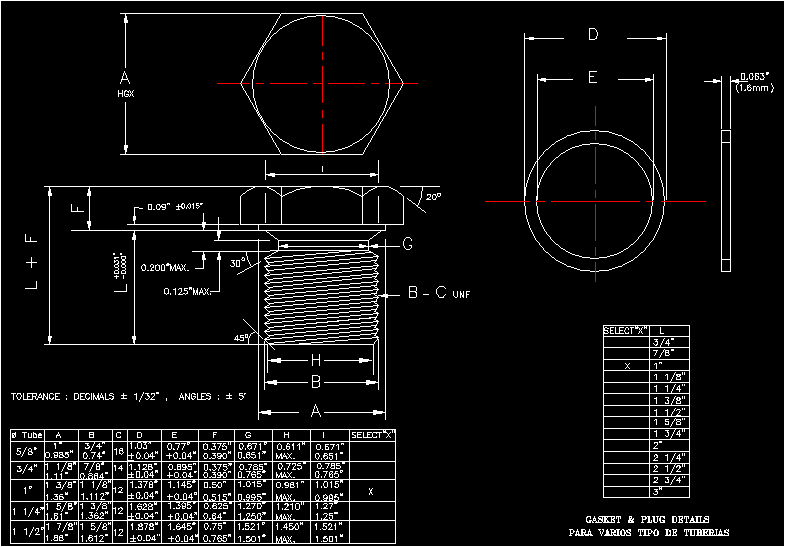Image resolution: width=785 pixels, height=547 pixels.
Task: Click the E dimension label above the gasket
Action: (592, 77)
